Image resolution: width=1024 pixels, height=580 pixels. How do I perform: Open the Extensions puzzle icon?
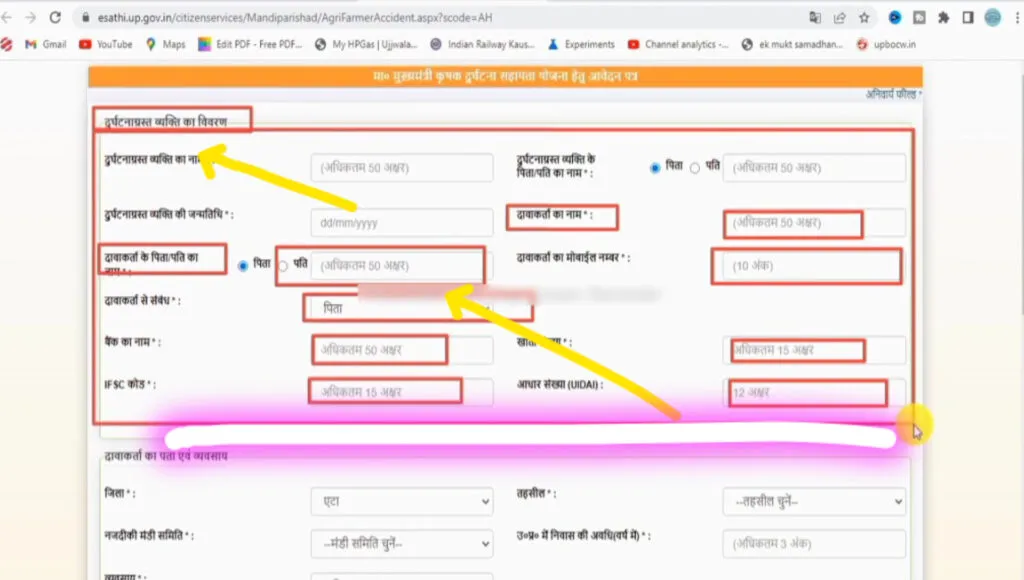pos(943,18)
